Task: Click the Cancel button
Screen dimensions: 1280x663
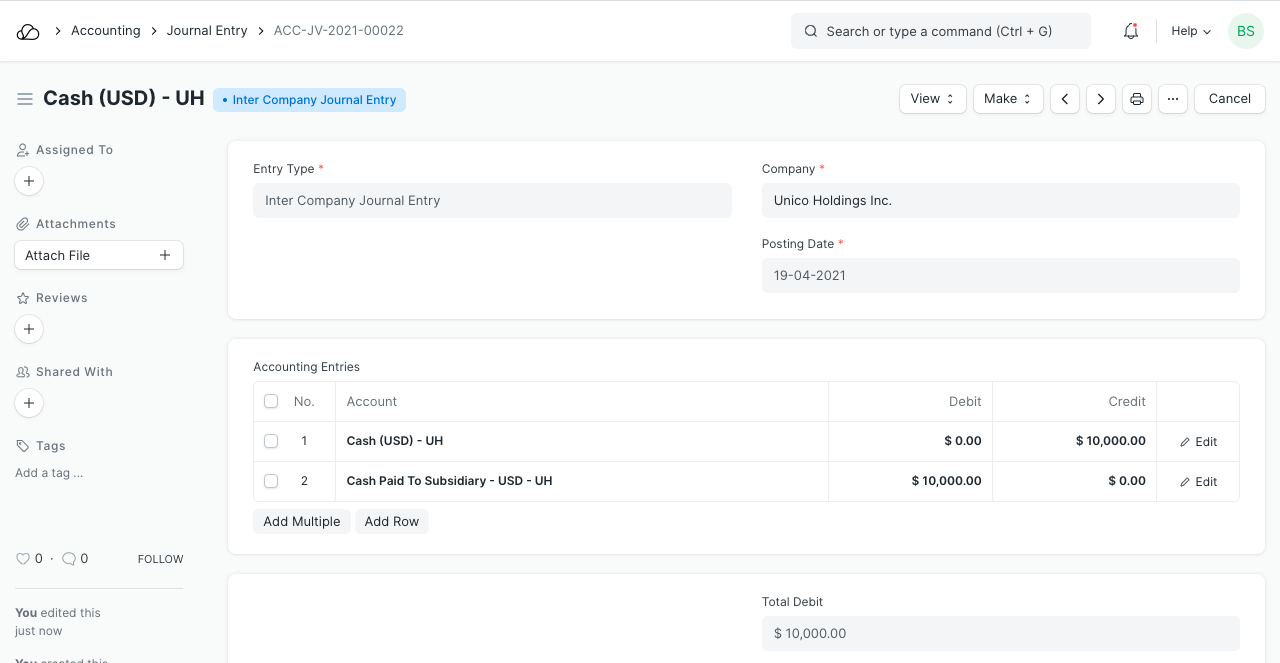Action: tap(1229, 99)
